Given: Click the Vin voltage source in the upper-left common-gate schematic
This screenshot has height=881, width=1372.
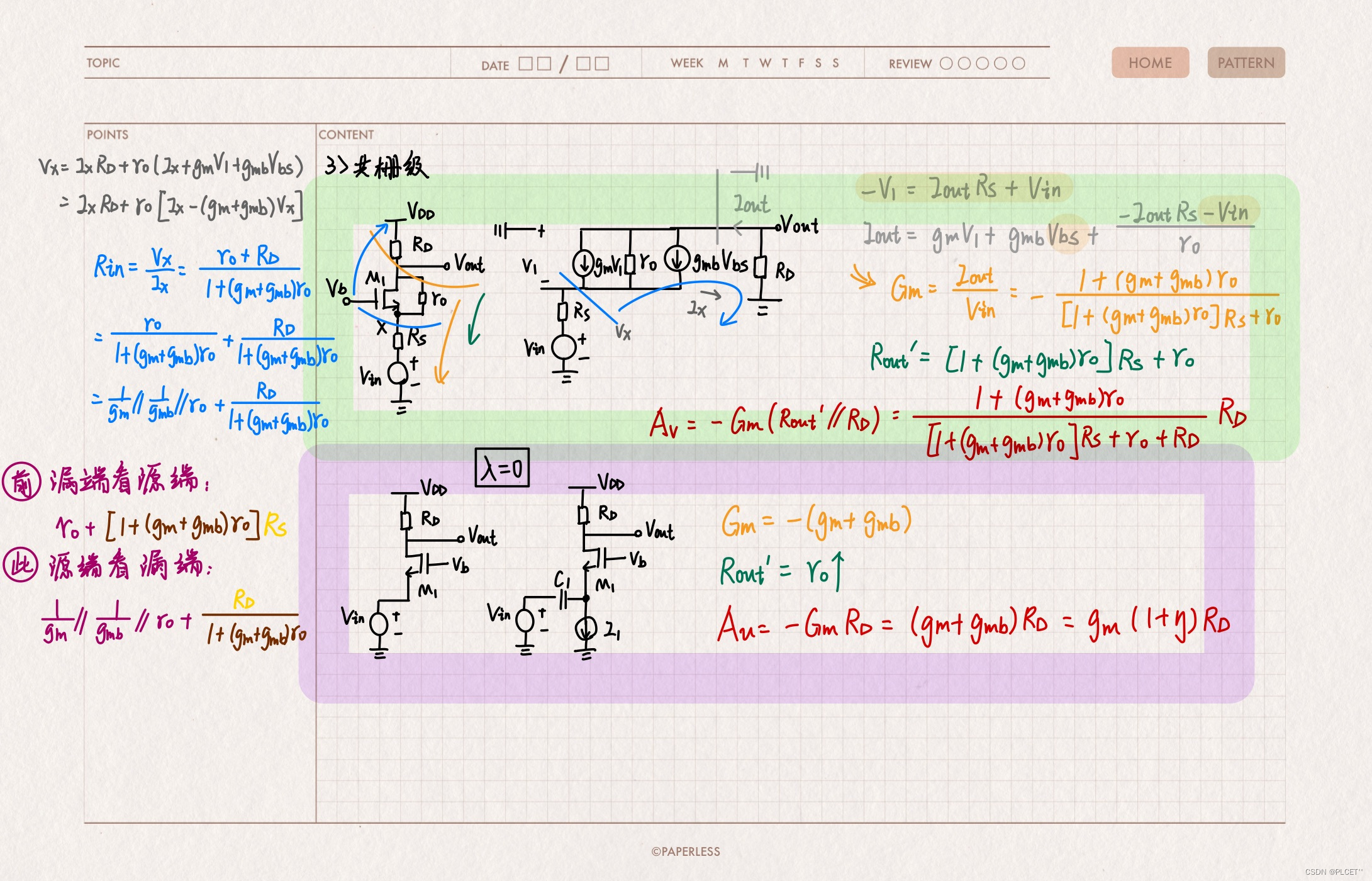Looking at the screenshot, I should (x=398, y=374).
